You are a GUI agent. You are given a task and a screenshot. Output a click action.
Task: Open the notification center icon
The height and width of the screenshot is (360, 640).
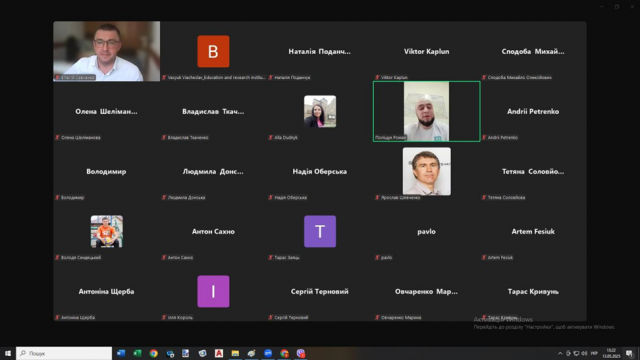point(629,353)
